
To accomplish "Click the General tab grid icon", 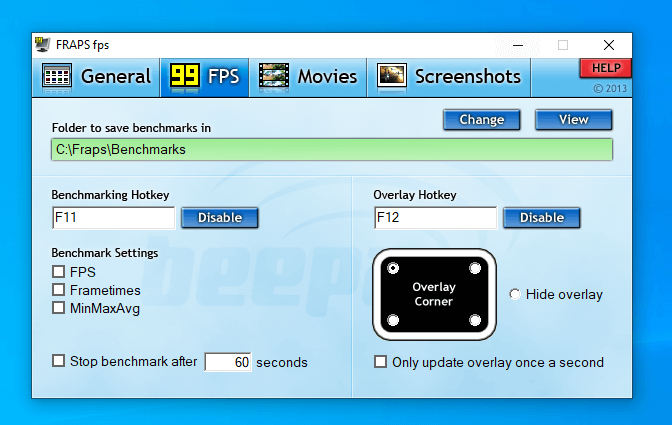I will [57, 76].
